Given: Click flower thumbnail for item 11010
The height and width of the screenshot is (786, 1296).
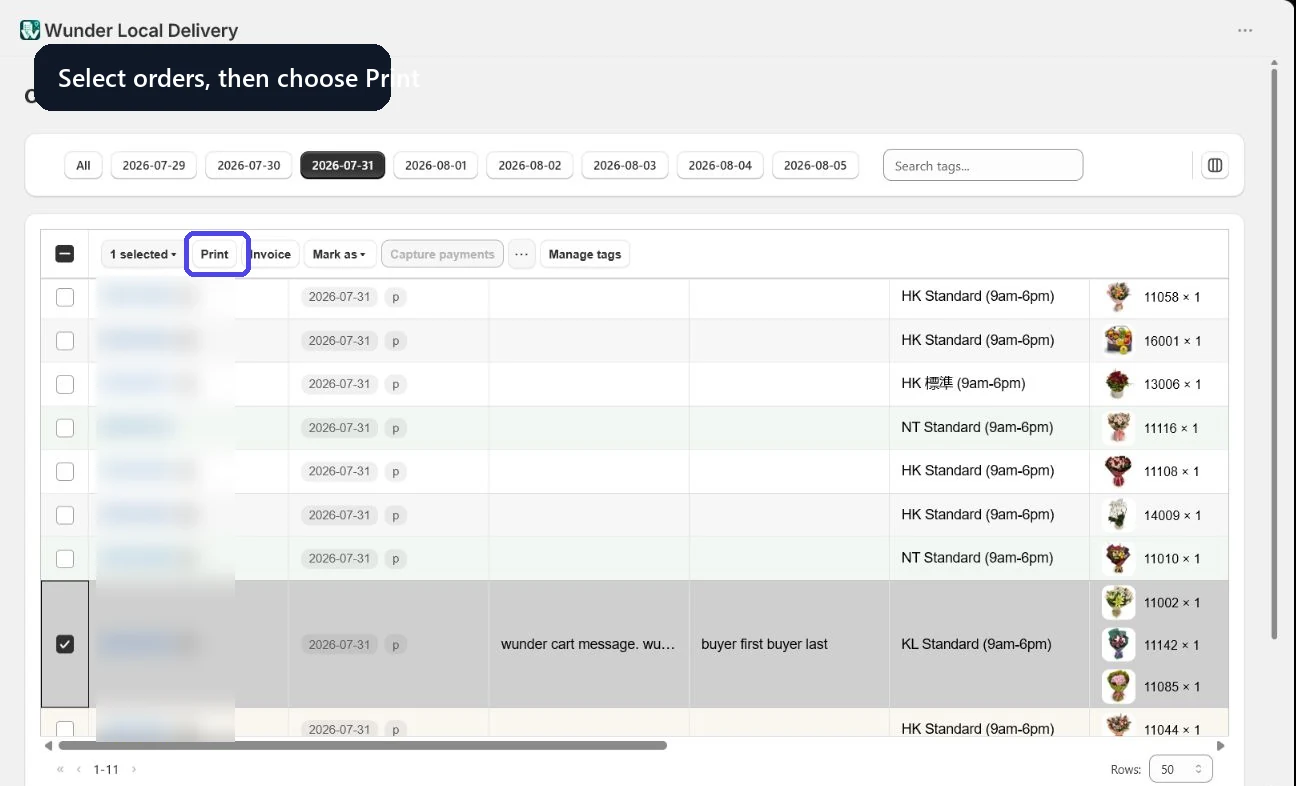Looking at the screenshot, I should (1118, 558).
